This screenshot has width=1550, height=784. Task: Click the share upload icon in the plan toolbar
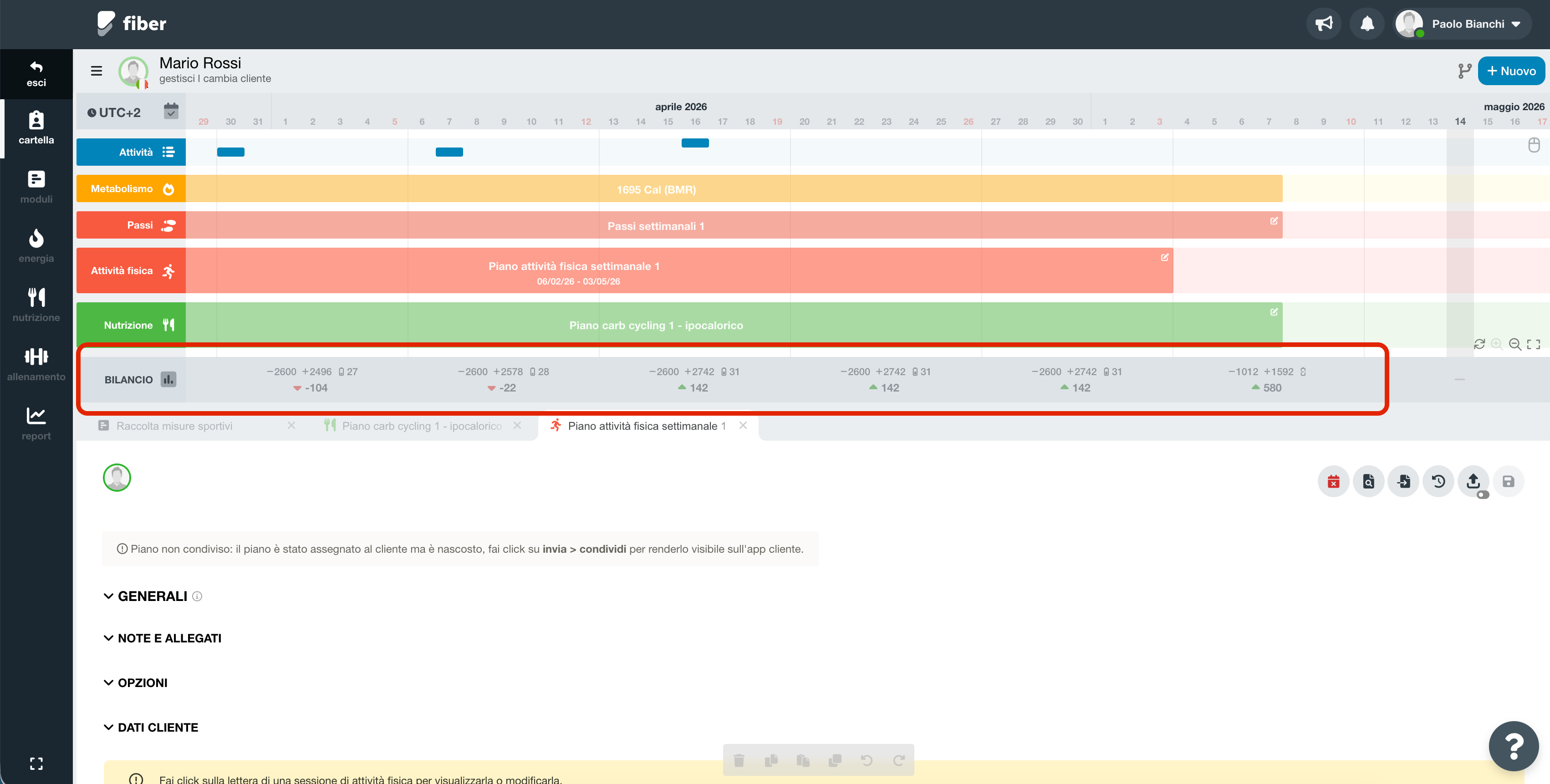pyautogui.click(x=1473, y=480)
